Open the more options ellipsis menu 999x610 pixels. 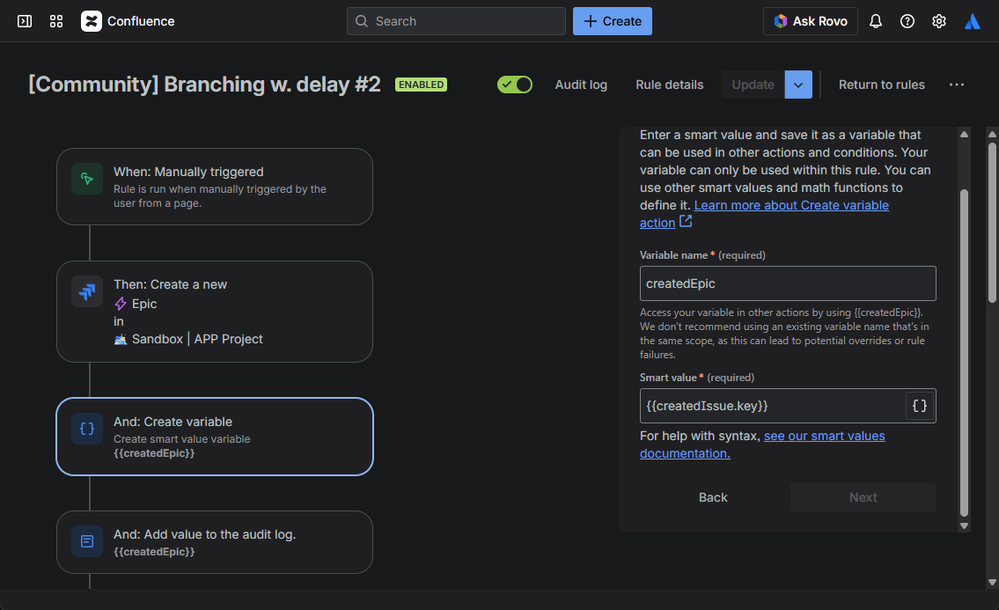956,85
